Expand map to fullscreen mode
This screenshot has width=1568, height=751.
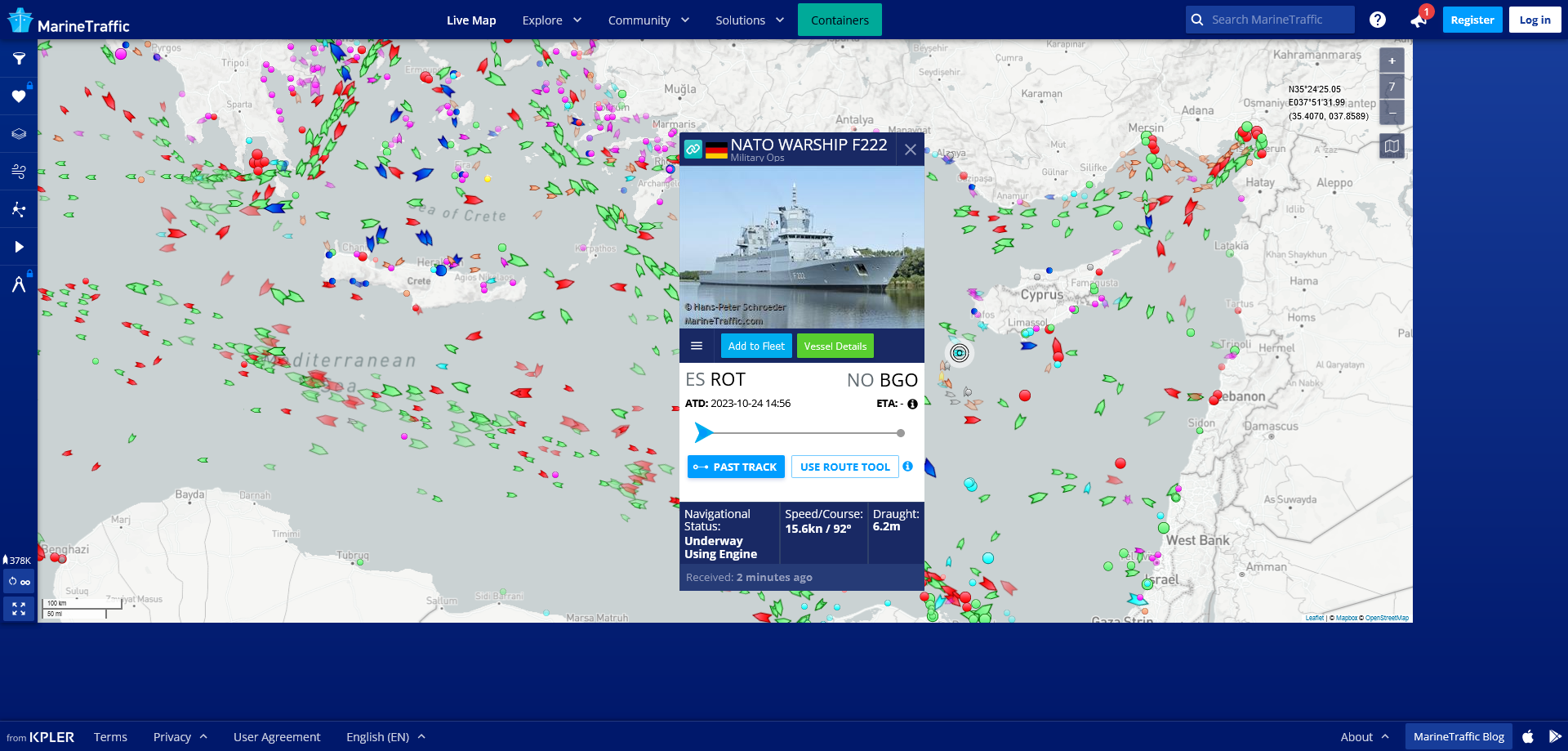19,609
